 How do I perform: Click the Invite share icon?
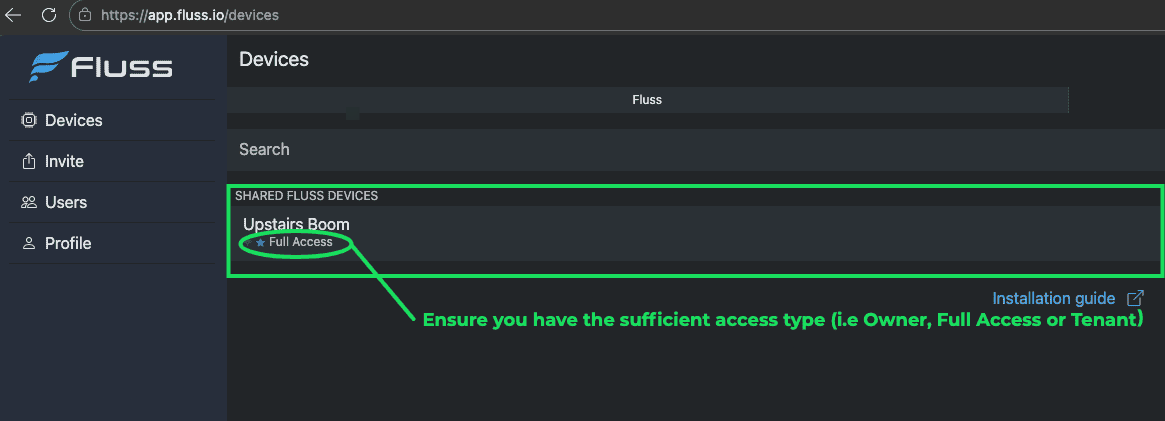[28, 162]
